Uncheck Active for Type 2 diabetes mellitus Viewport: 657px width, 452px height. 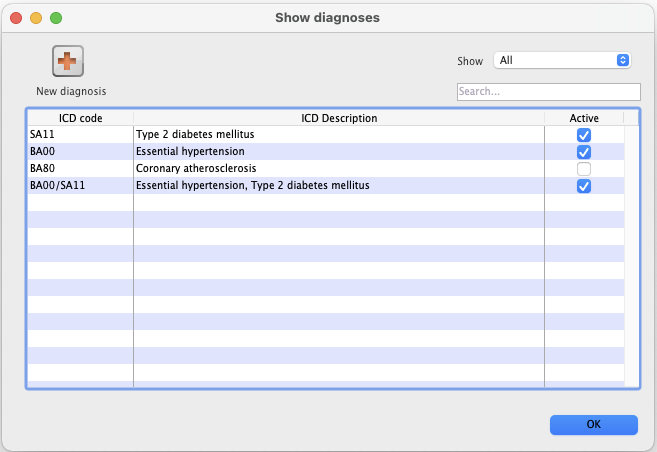584,135
